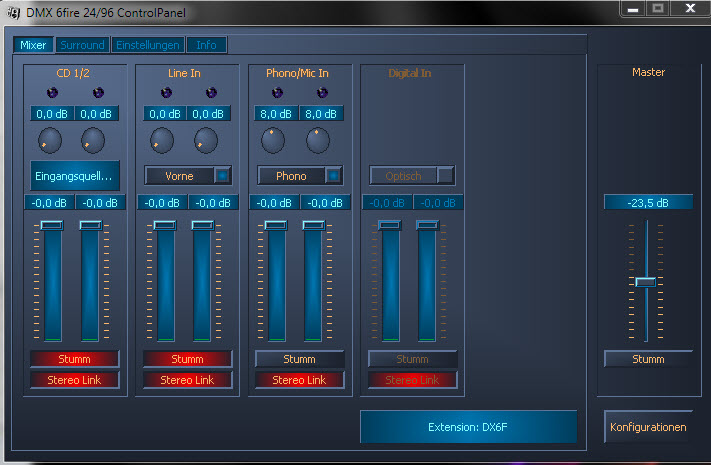Switch to the Mixer tab
This screenshot has height=465, width=711.
[33, 45]
